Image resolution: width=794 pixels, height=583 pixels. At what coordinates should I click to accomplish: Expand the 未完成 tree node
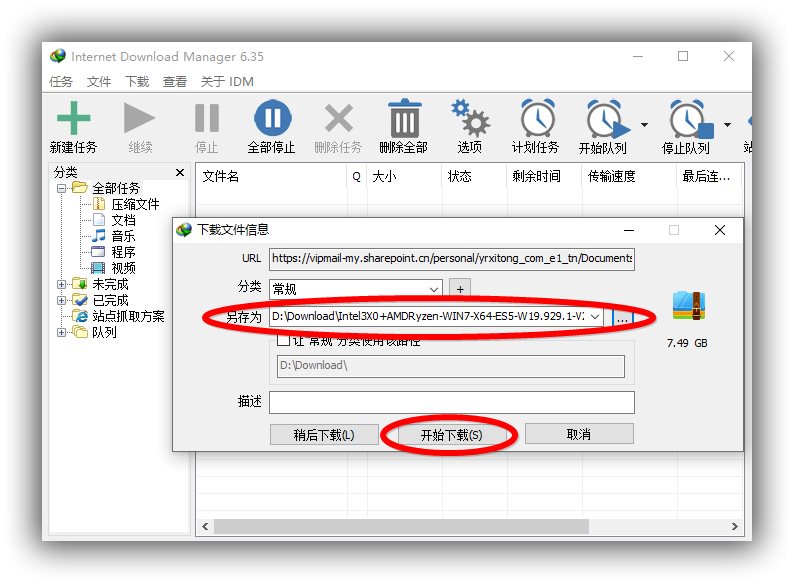[62, 284]
